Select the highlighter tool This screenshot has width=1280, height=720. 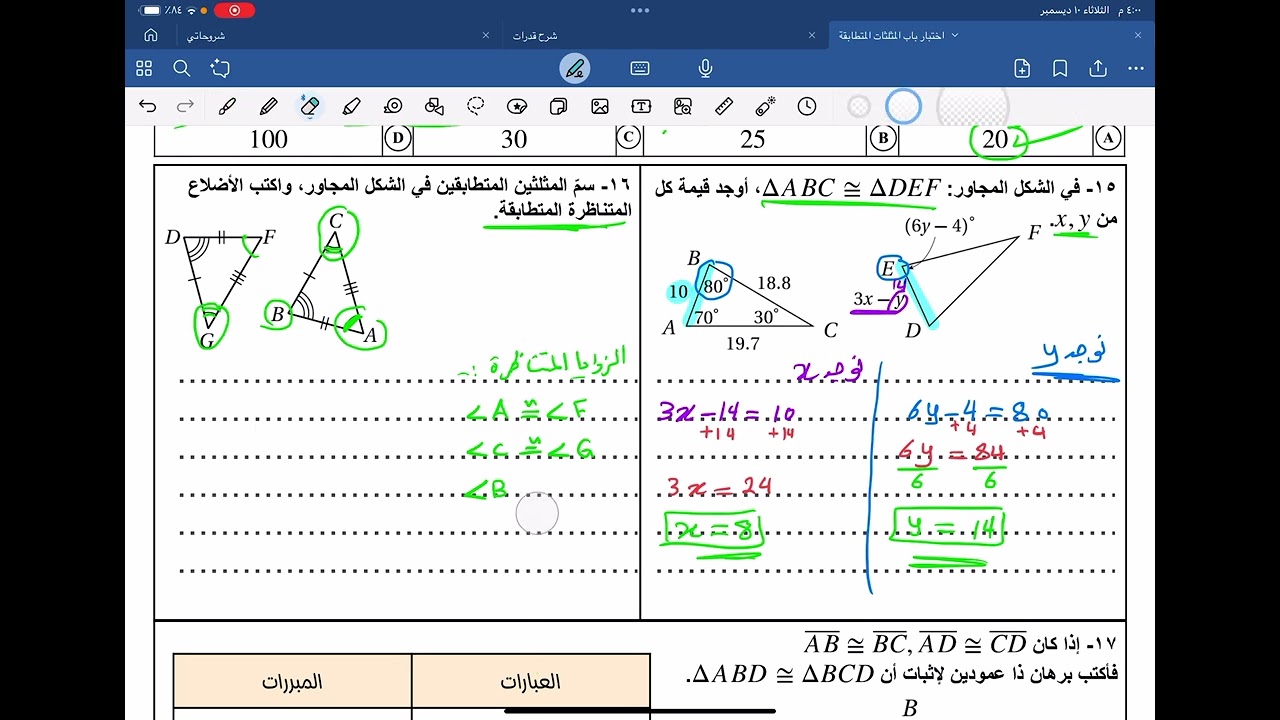pos(351,106)
